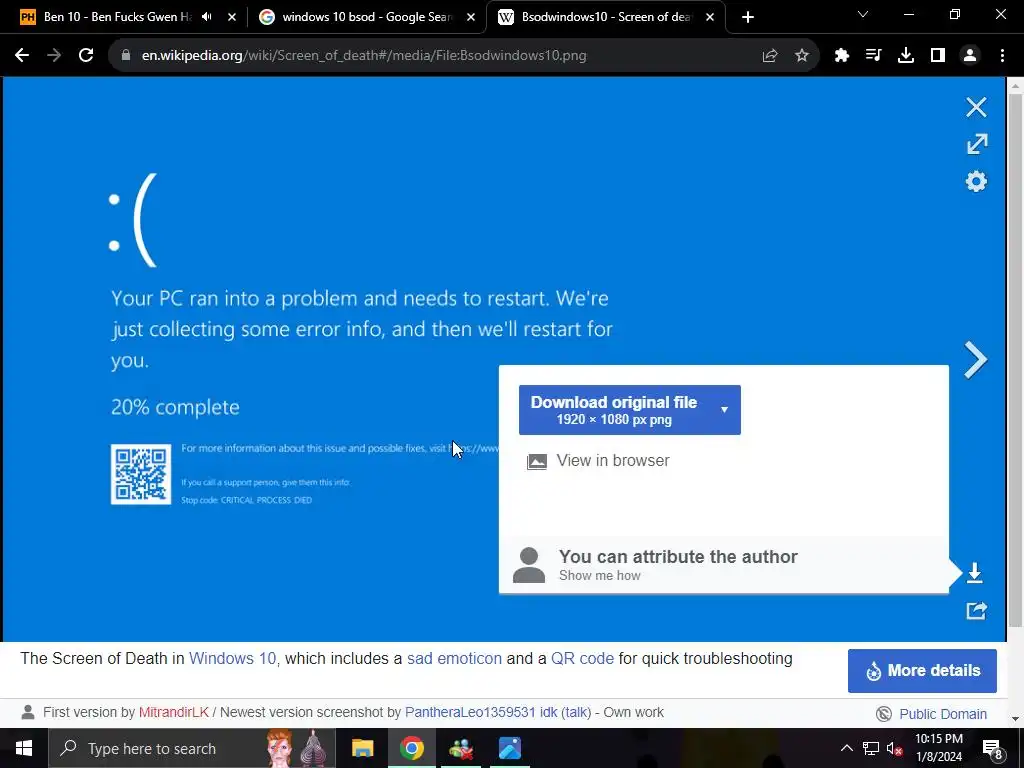Reload the current page
Viewport: 1024px width, 768px height.
click(86, 56)
